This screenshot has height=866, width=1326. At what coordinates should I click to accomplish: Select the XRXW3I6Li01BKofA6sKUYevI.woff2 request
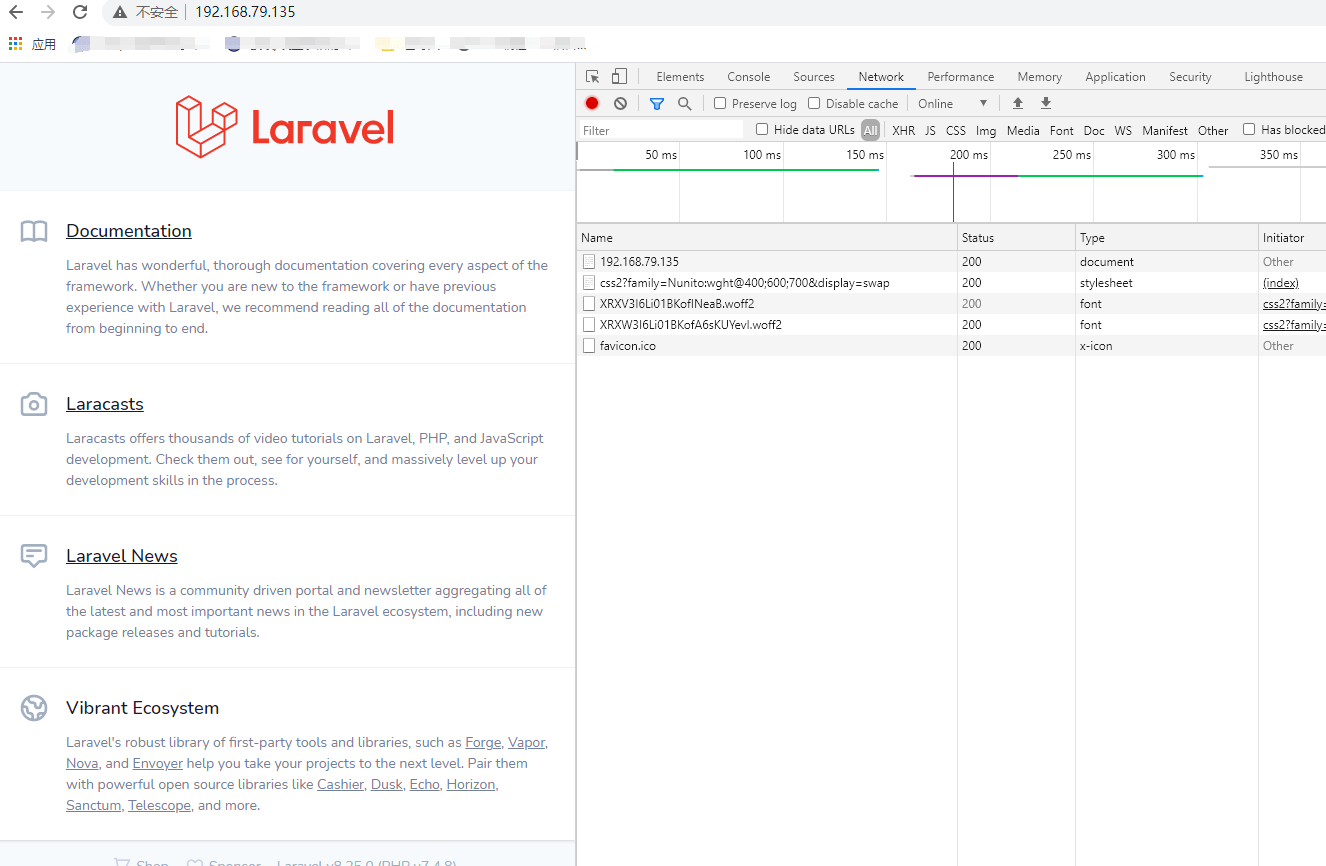951,325
